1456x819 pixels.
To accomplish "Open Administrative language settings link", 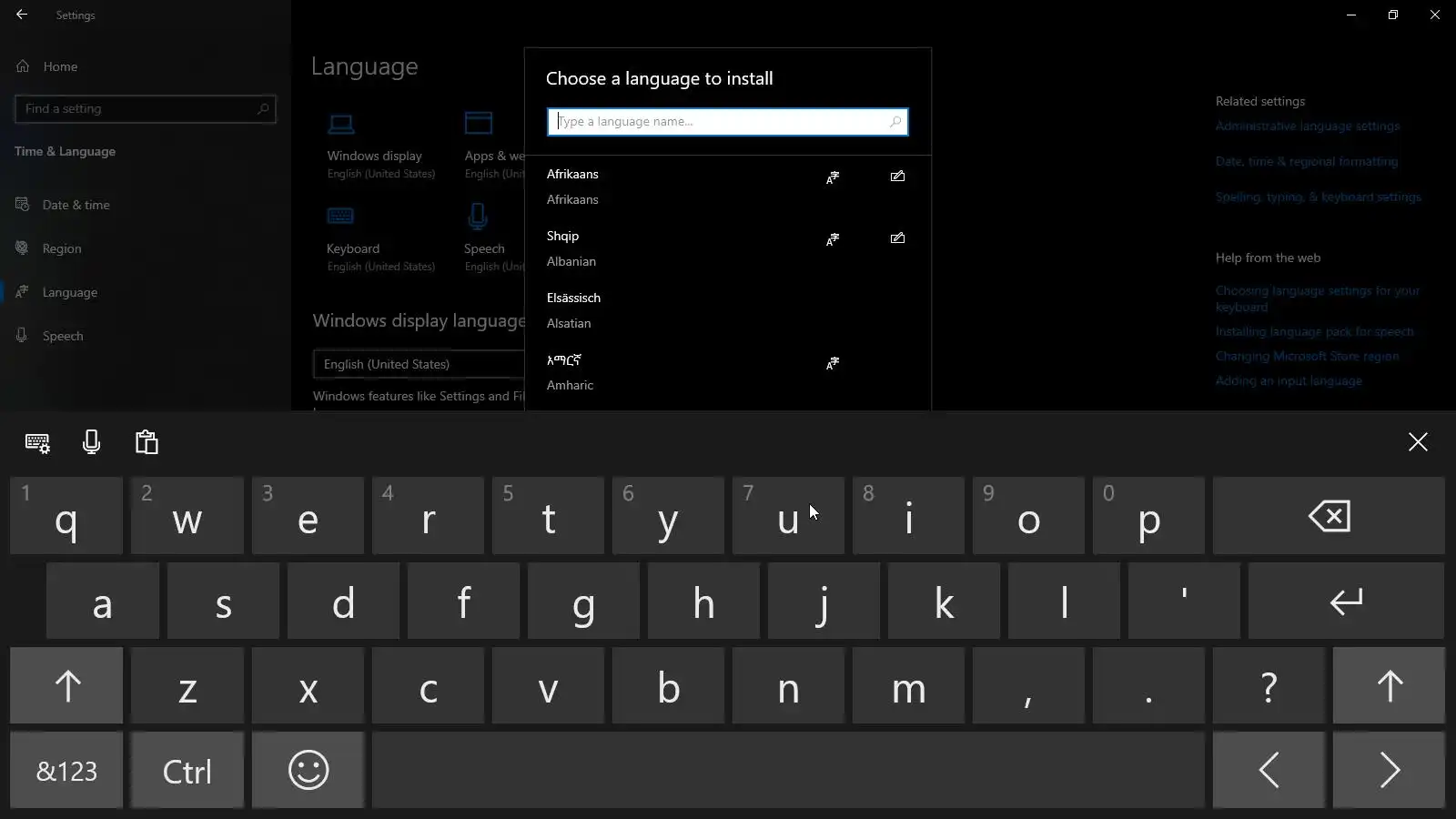I will [x=1308, y=126].
